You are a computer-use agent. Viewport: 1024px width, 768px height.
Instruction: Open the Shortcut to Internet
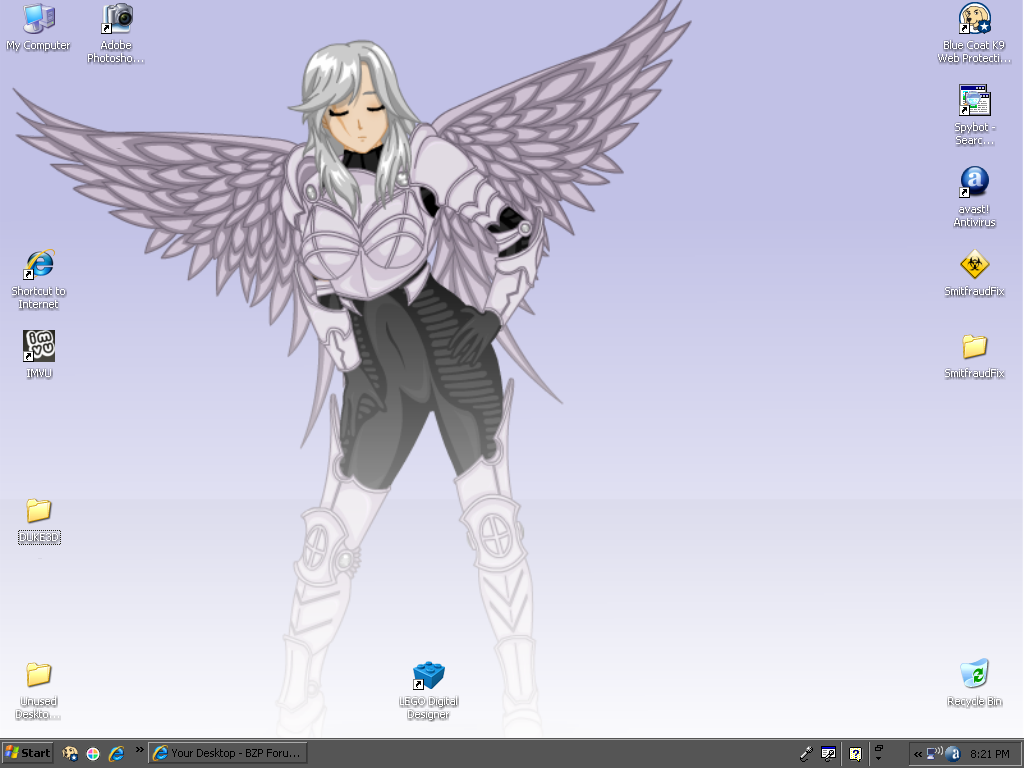coord(38,263)
